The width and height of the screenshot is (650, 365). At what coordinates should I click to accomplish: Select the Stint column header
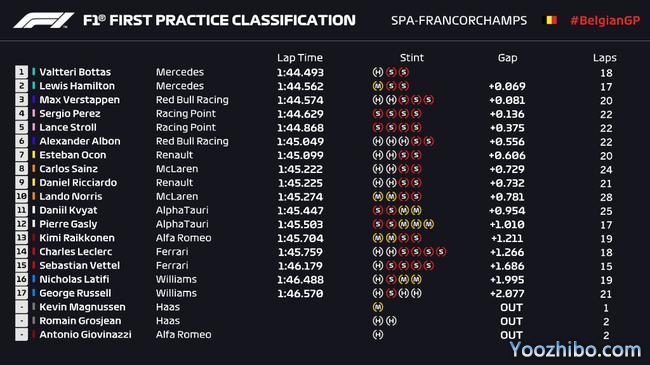pos(412,58)
